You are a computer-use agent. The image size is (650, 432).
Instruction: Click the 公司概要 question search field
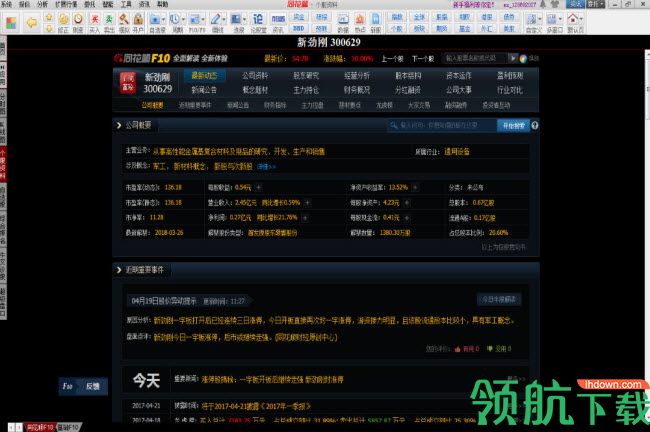pyautogui.click(x=442, y=125)
